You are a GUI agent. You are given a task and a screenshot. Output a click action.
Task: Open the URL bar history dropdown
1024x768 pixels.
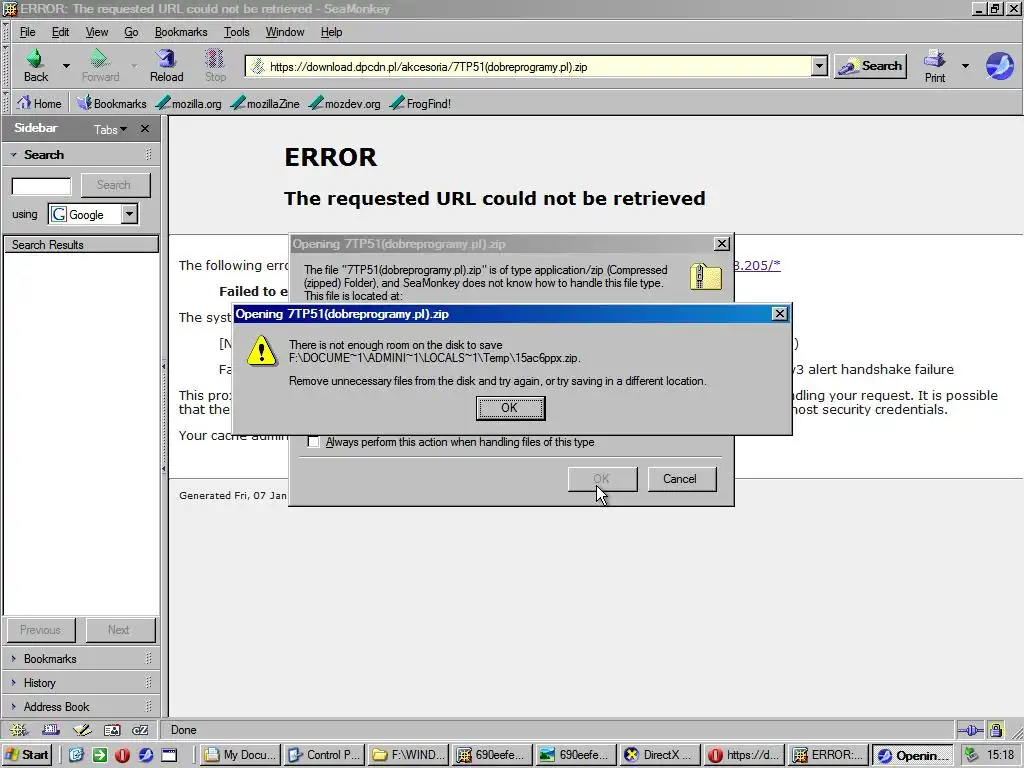[819, 66]
